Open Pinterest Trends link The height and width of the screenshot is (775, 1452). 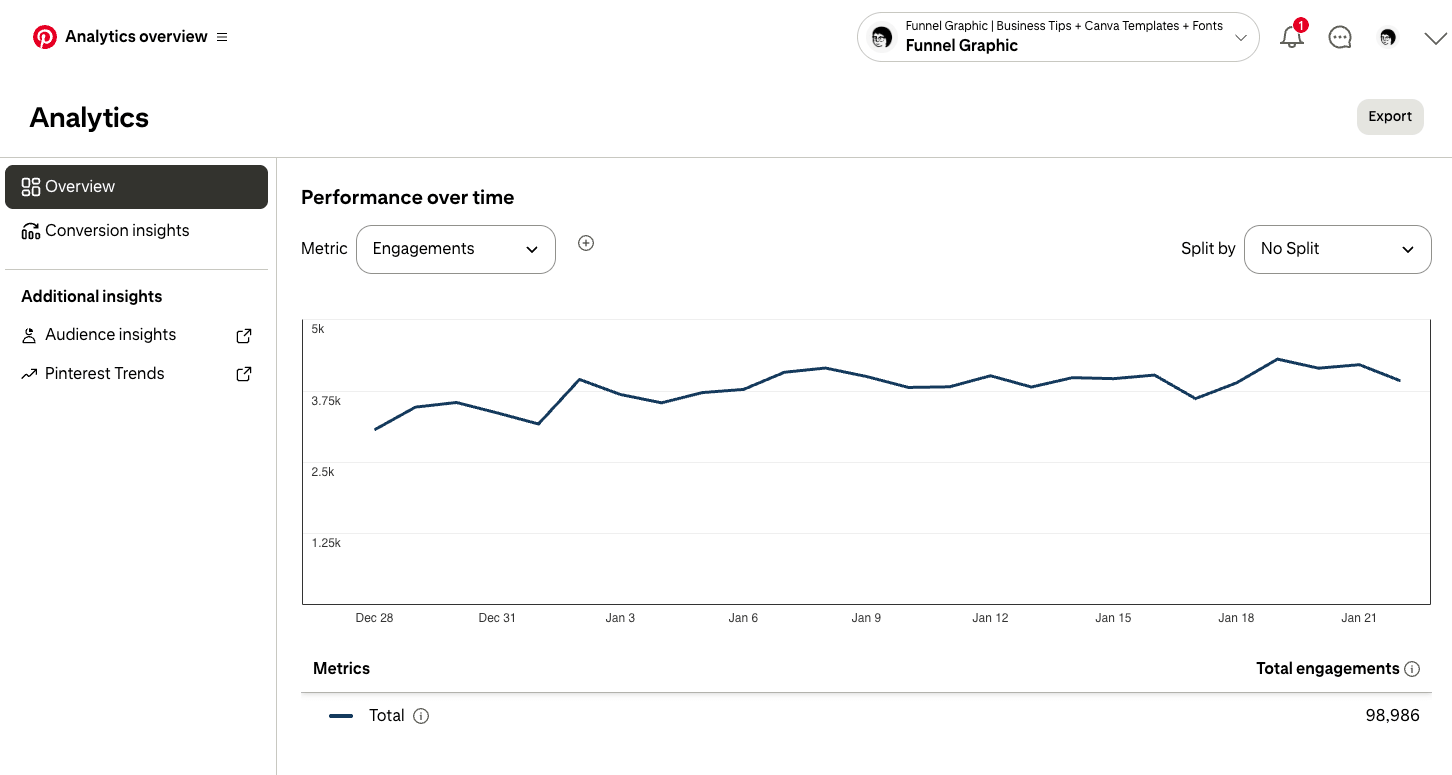point(104,373)
